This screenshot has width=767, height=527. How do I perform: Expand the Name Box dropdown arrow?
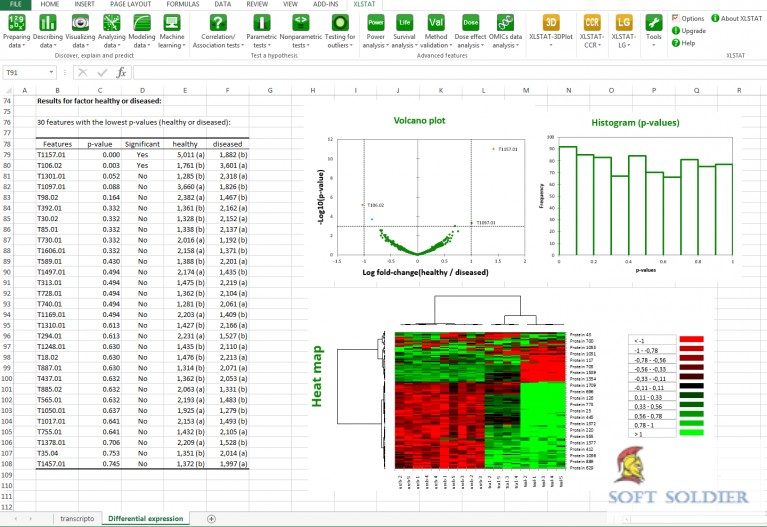pyautogui.click(x=51, y=72)
